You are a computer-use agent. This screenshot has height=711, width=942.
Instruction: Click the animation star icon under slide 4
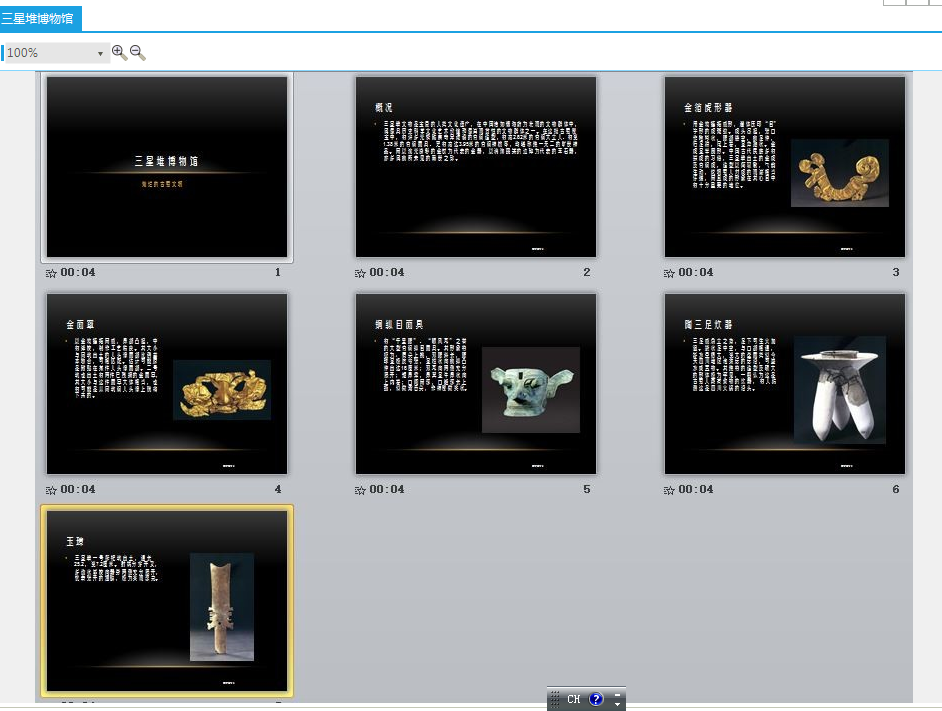[51, 490]
